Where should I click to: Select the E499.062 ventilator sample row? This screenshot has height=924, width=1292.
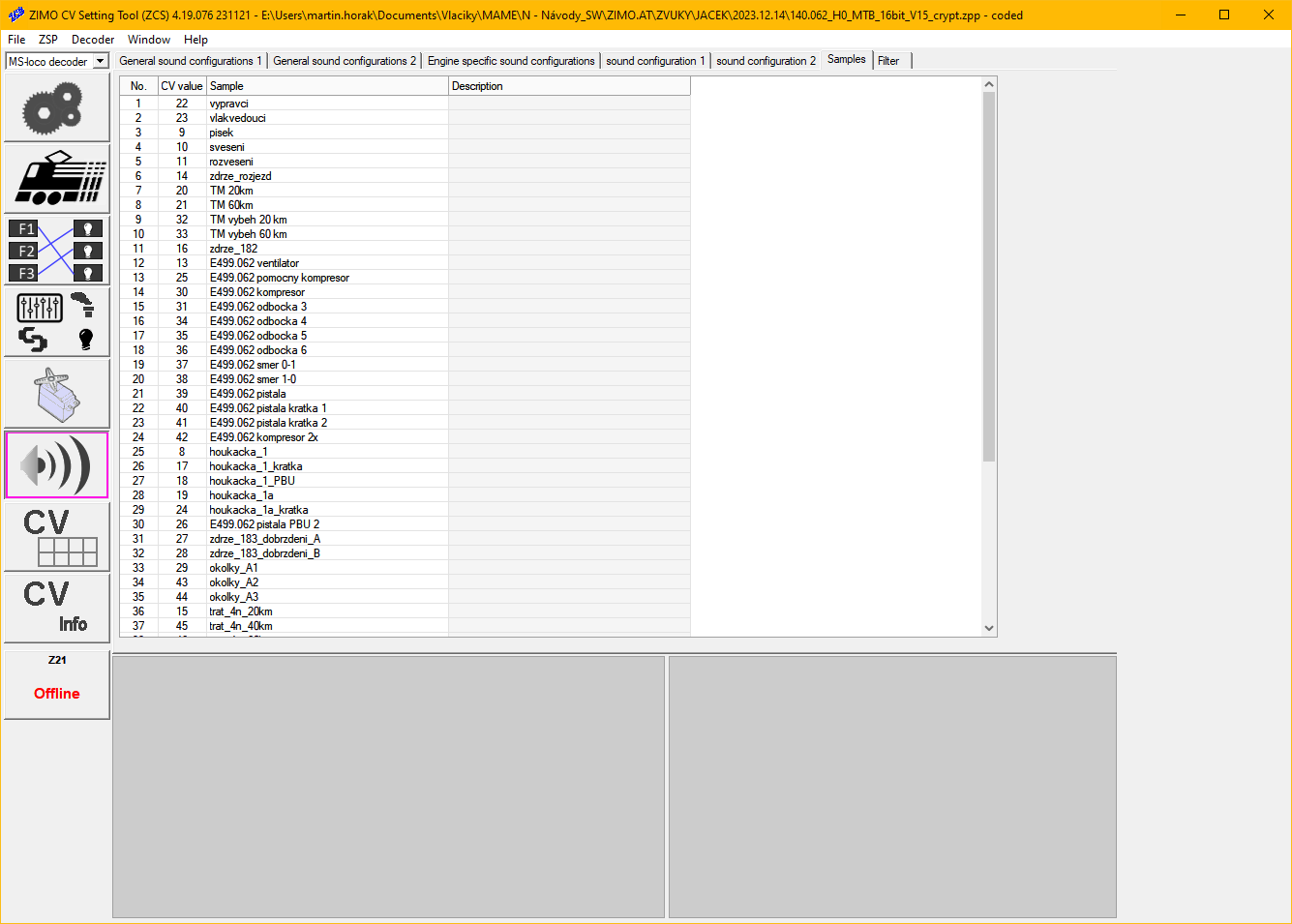pos(255,263)
